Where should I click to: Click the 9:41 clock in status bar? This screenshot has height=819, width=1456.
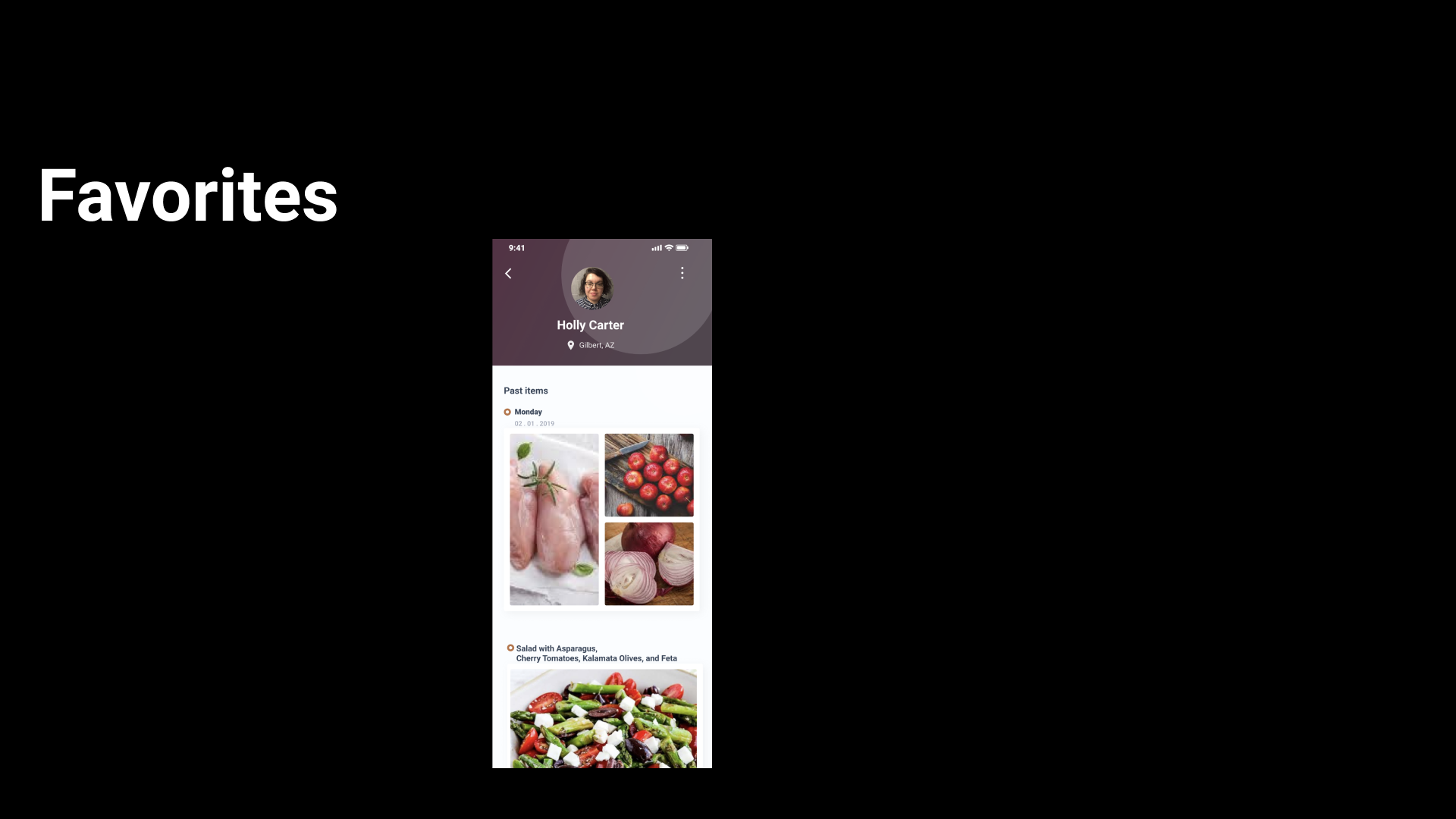point(516,248)
